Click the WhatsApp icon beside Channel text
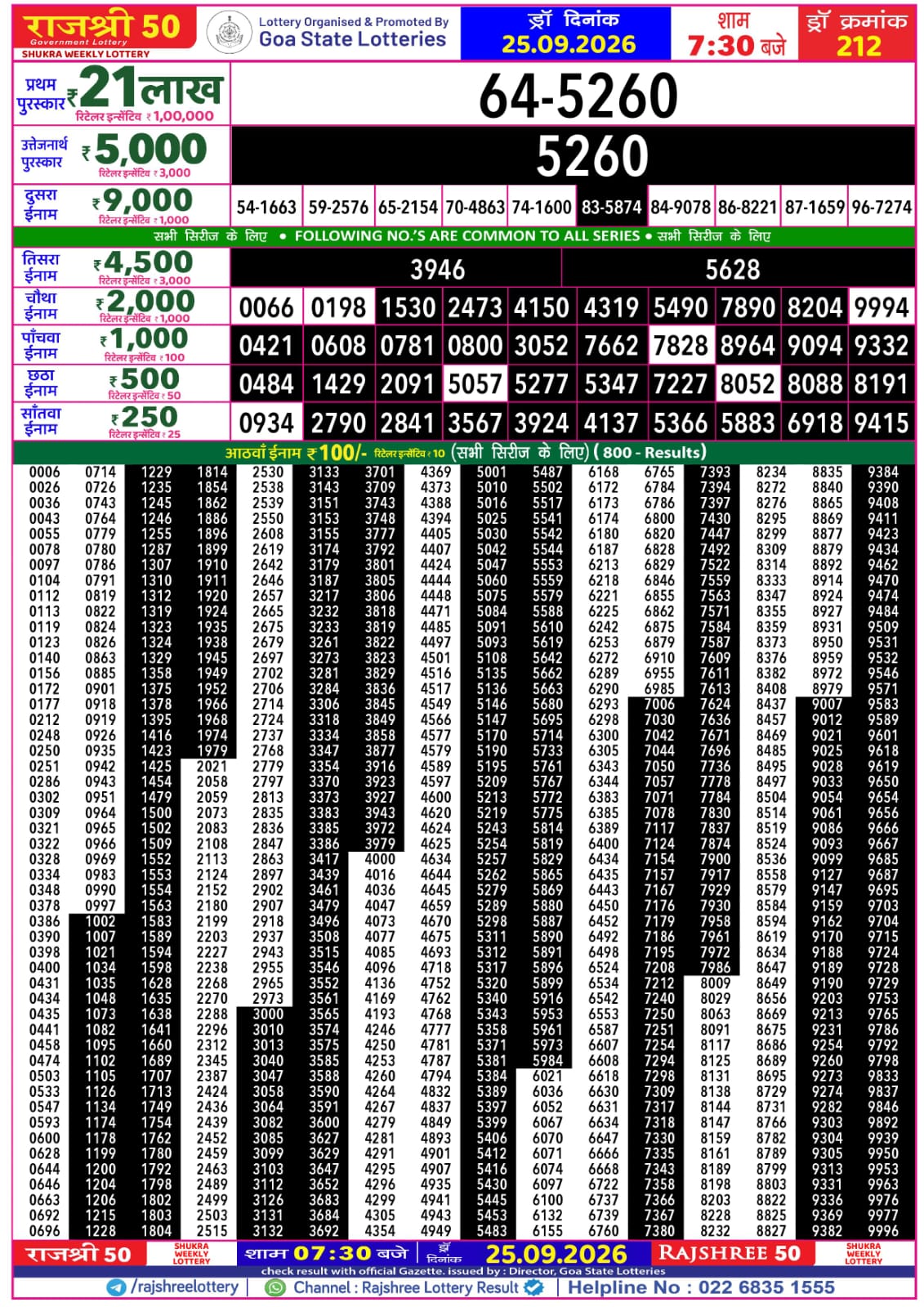This screenshot has width=924, height=1307. tap(275, 1287)
